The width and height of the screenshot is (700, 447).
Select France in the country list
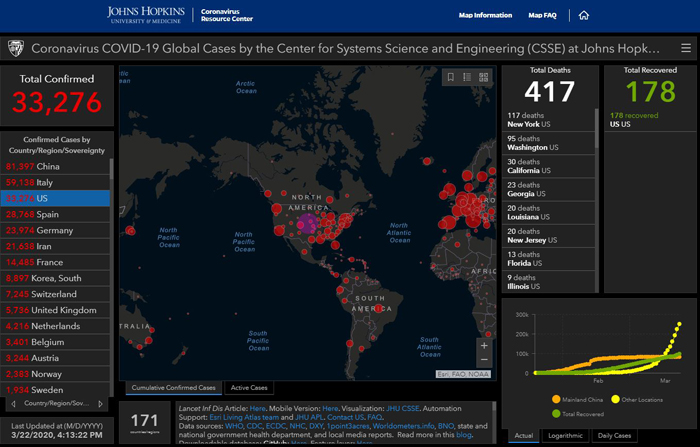tap(55, 262)
